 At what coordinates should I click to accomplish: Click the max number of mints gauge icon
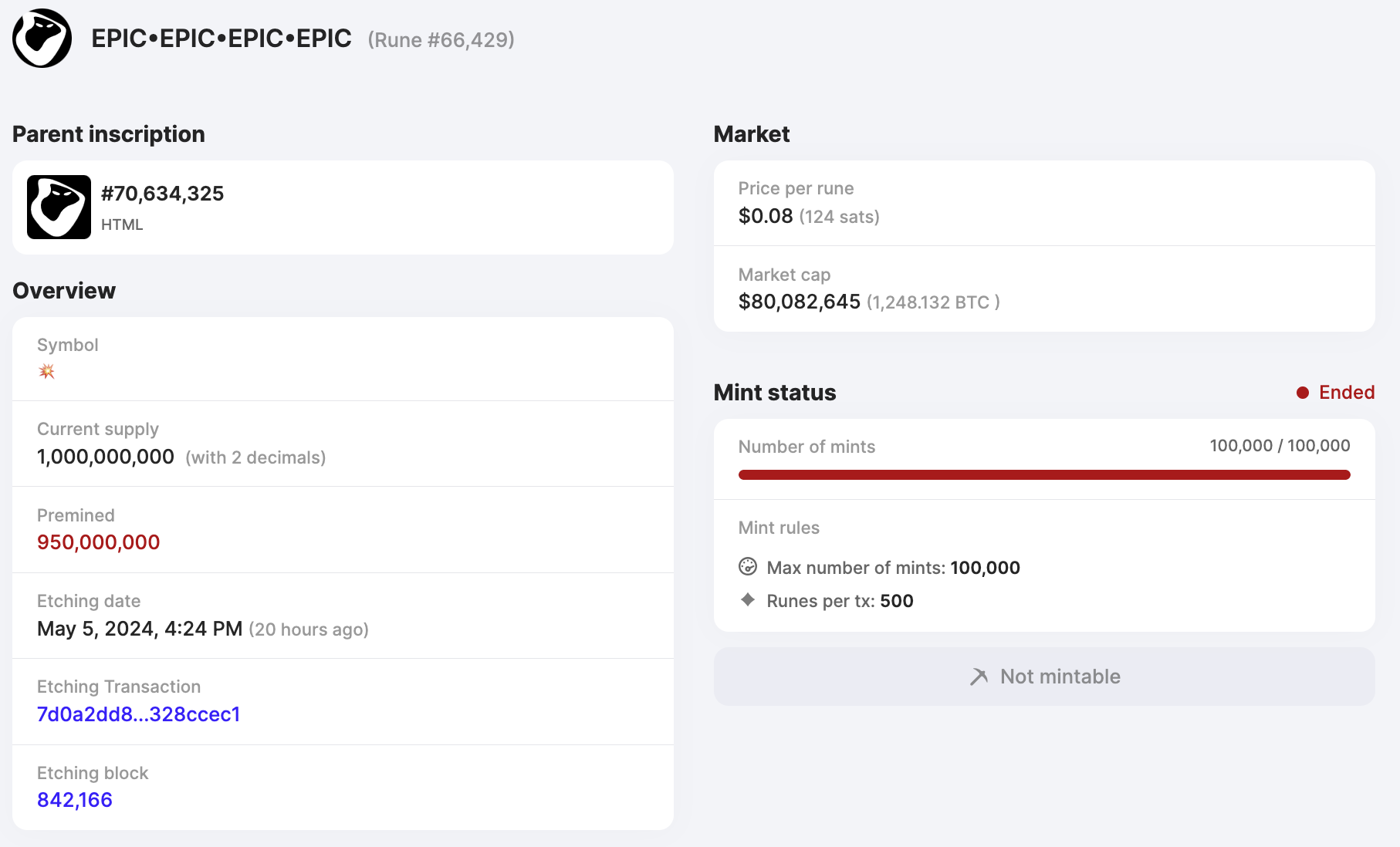tap(748, 567)
